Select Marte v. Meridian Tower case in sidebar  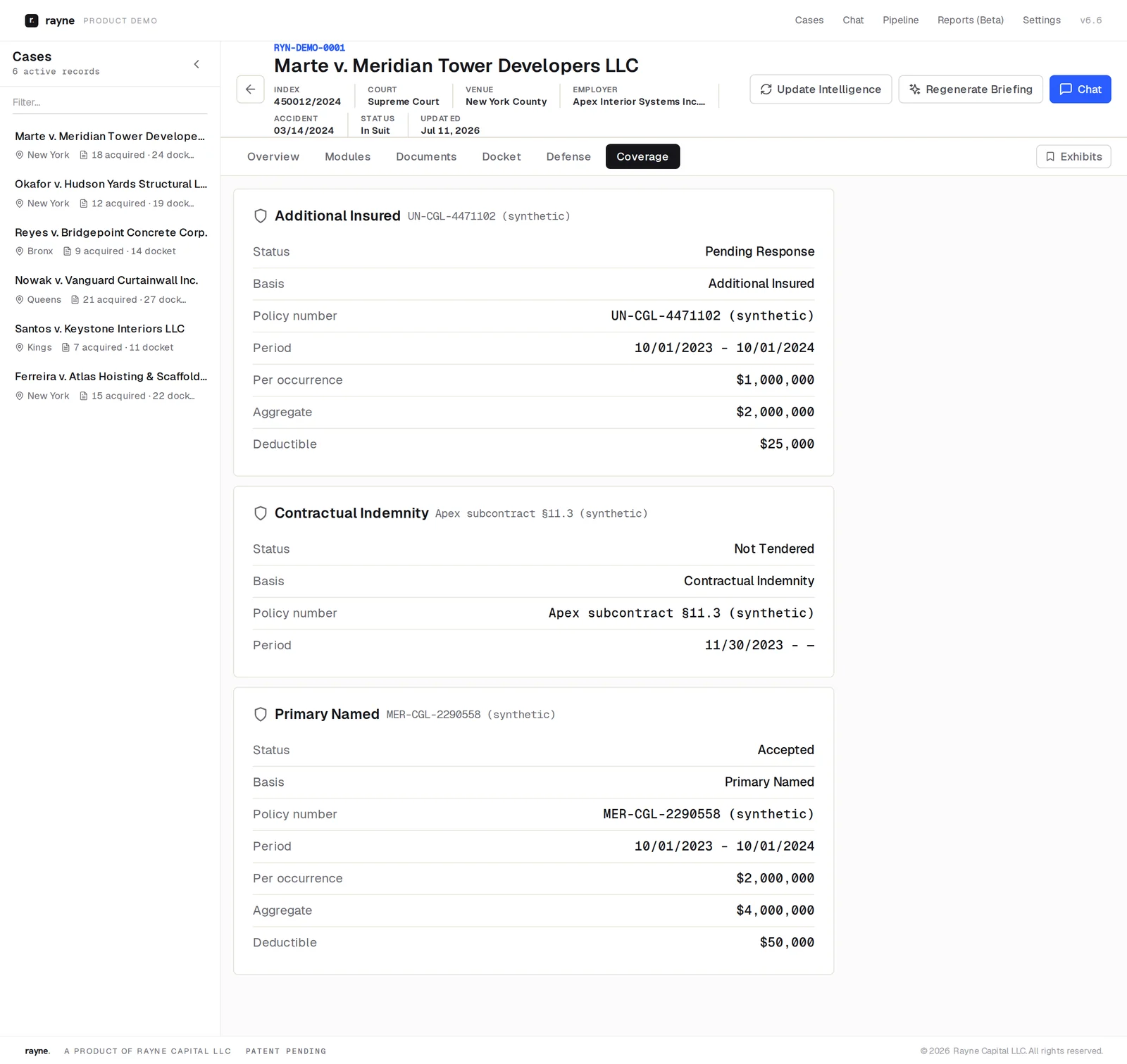[x=111, y=145]
